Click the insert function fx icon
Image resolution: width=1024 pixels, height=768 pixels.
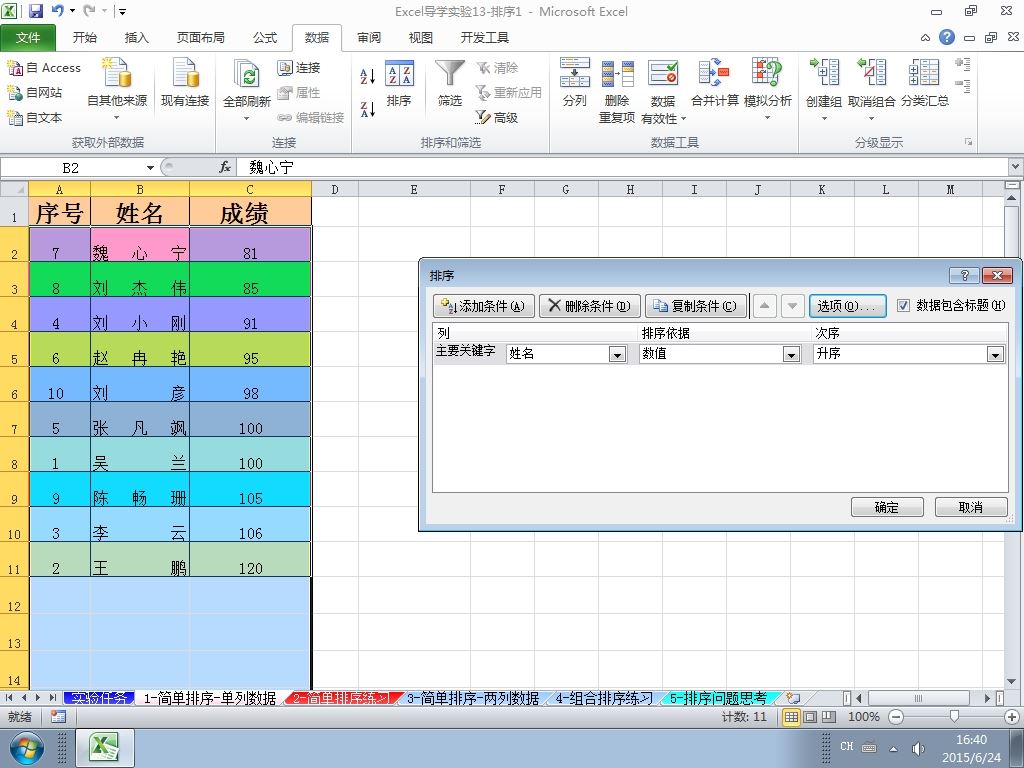click(x=225, y=167)
